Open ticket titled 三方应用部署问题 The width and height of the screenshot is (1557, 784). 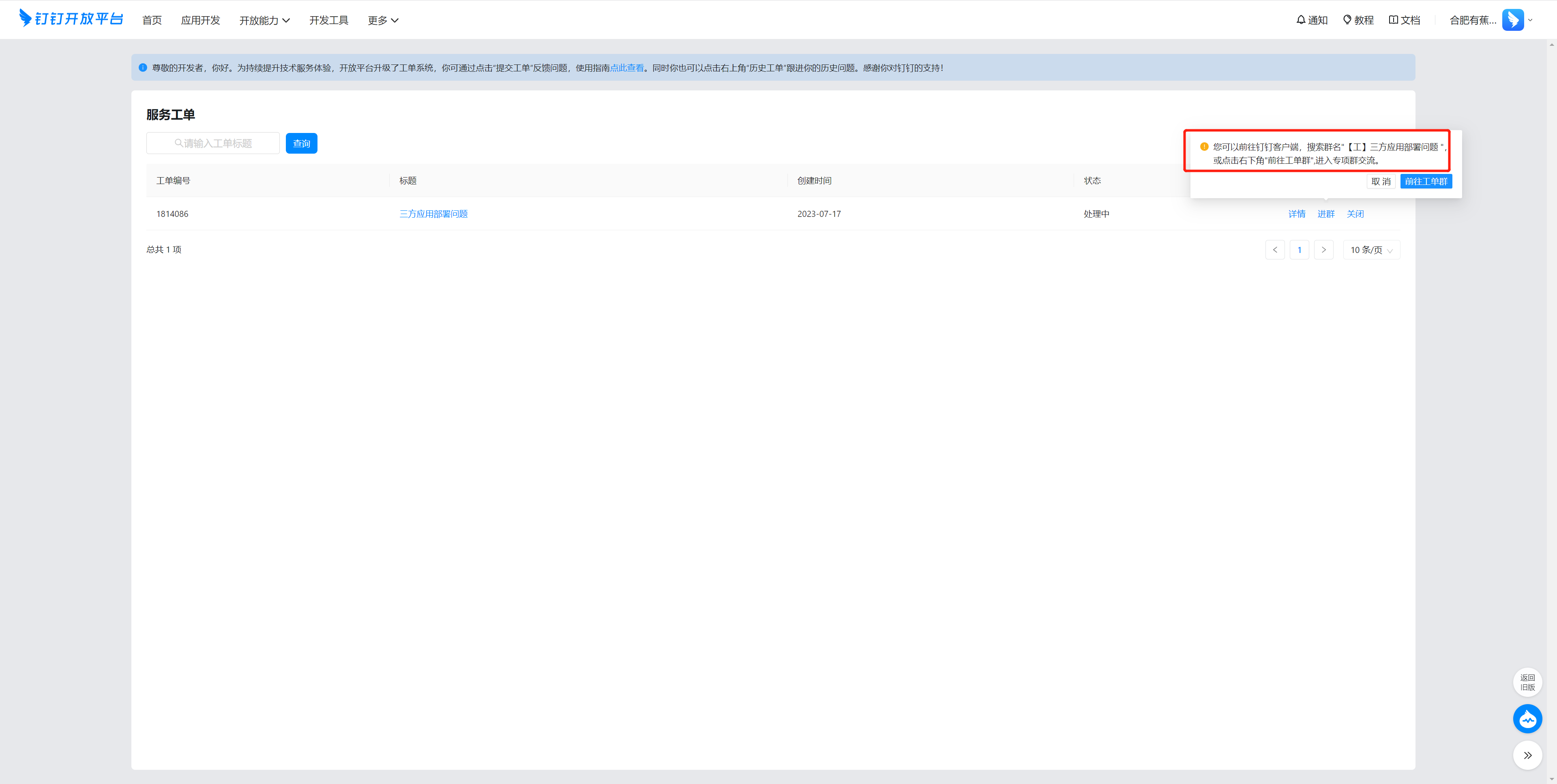click(x=433, y=214)
